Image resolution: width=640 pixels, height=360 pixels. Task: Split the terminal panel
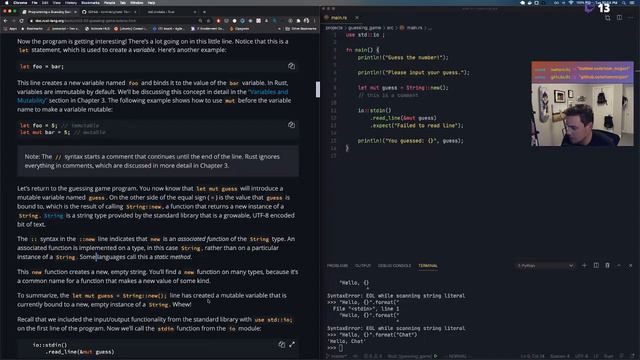[596, 265]
